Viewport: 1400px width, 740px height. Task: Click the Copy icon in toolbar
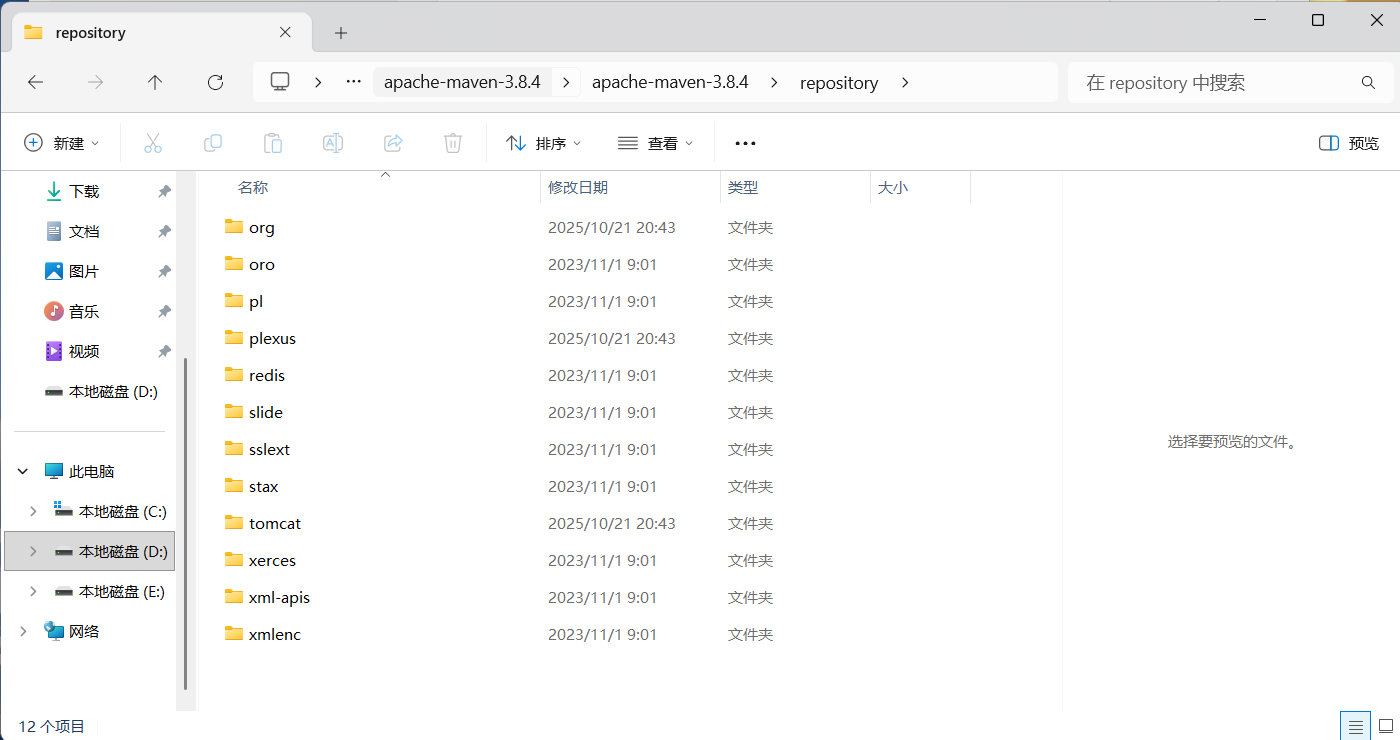point(213,143)
